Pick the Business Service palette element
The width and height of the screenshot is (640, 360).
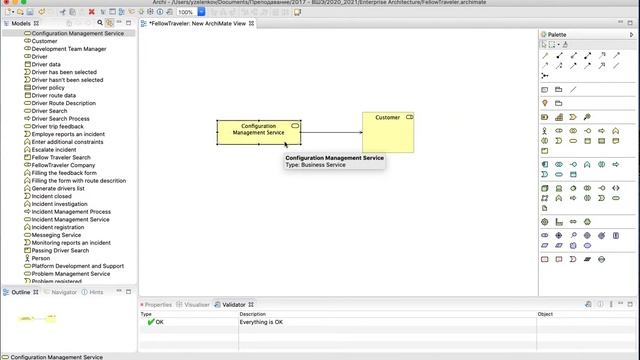pyautogui.click(x=573, y=141)
